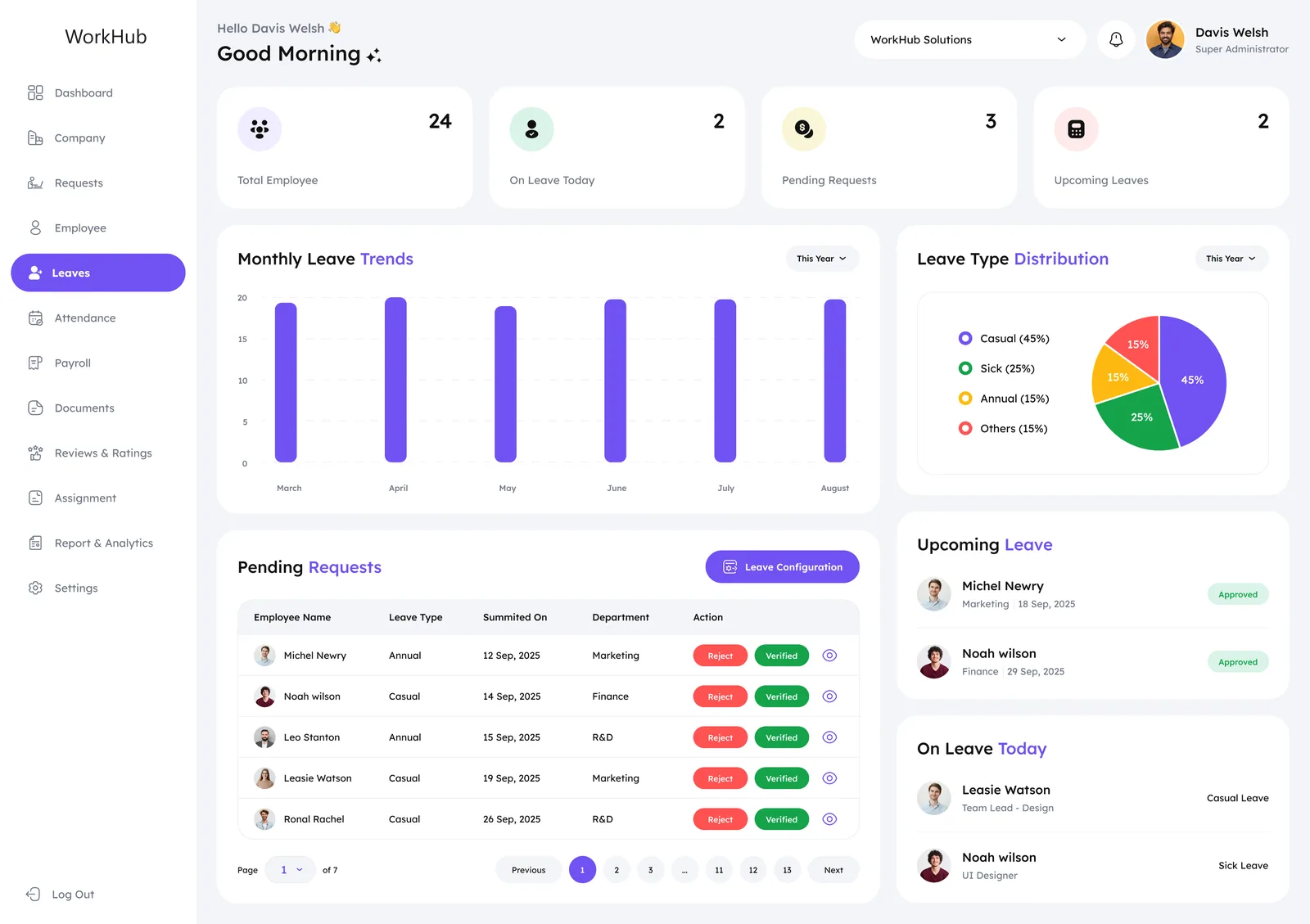Click the Leave Configuration button
This screenshot has width=1310, height=924.
782,567
